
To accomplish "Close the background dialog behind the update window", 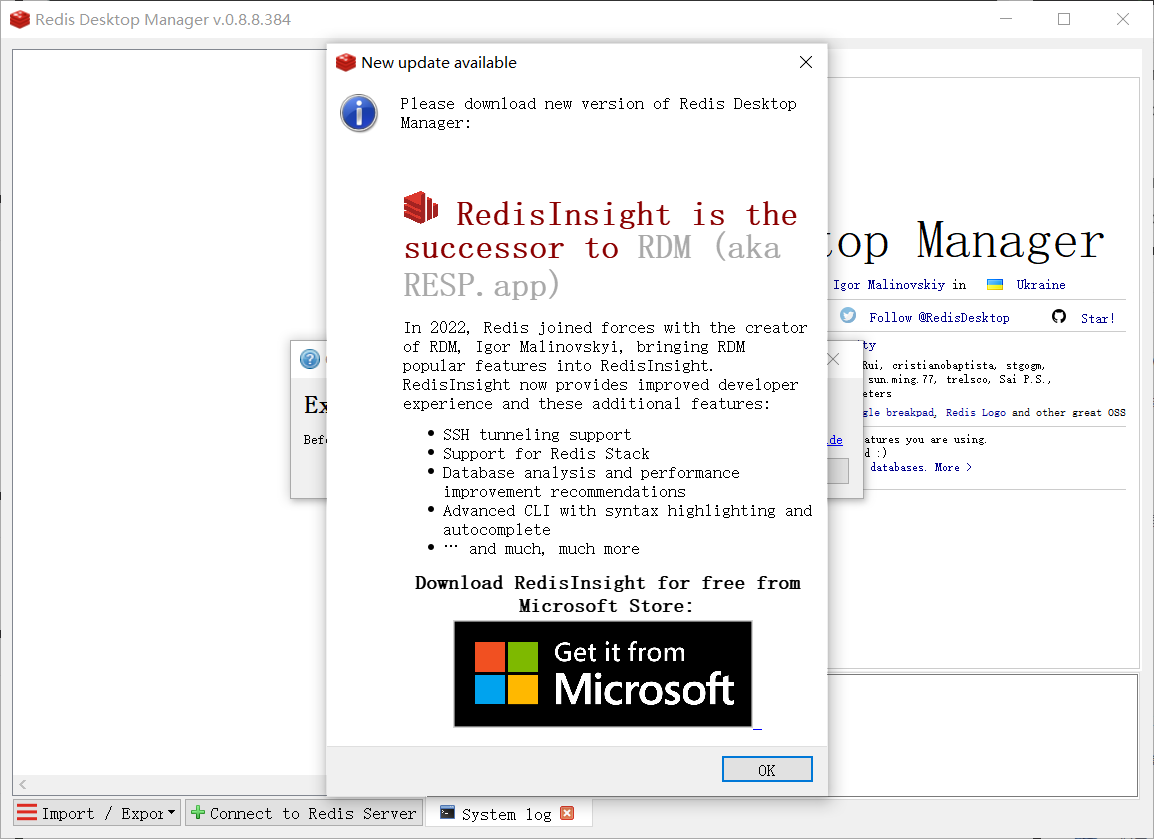I will pos(833,359).
